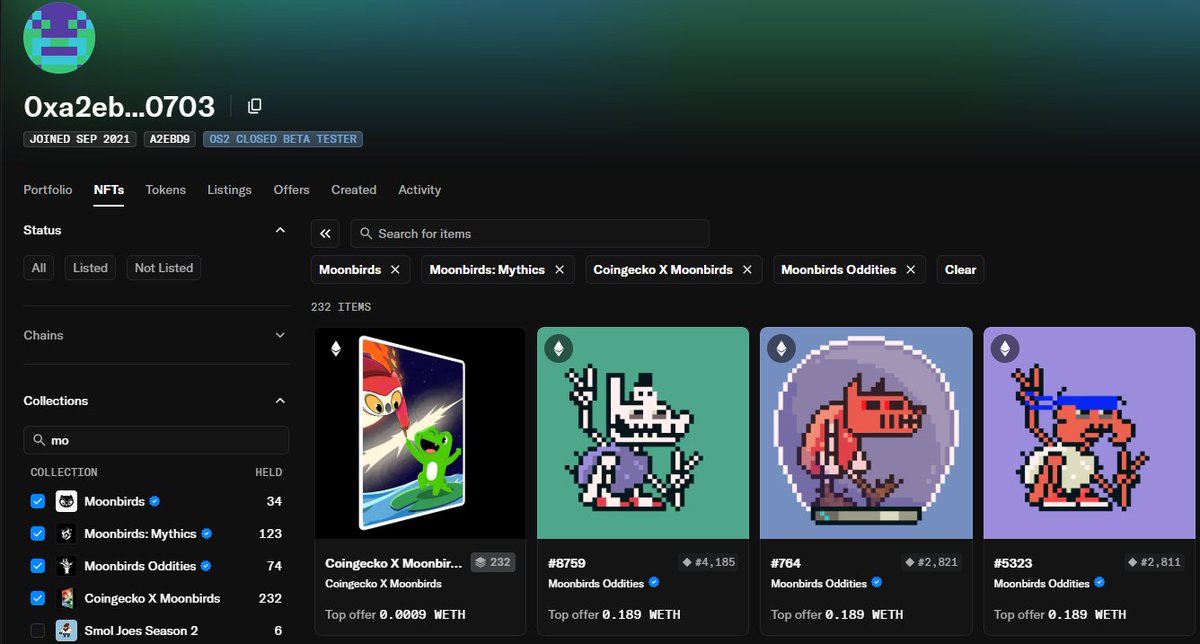Click verified badge next to Moonbirds in sidebar
Viewport: 1200px width, 644px height.
coord(155,501)
